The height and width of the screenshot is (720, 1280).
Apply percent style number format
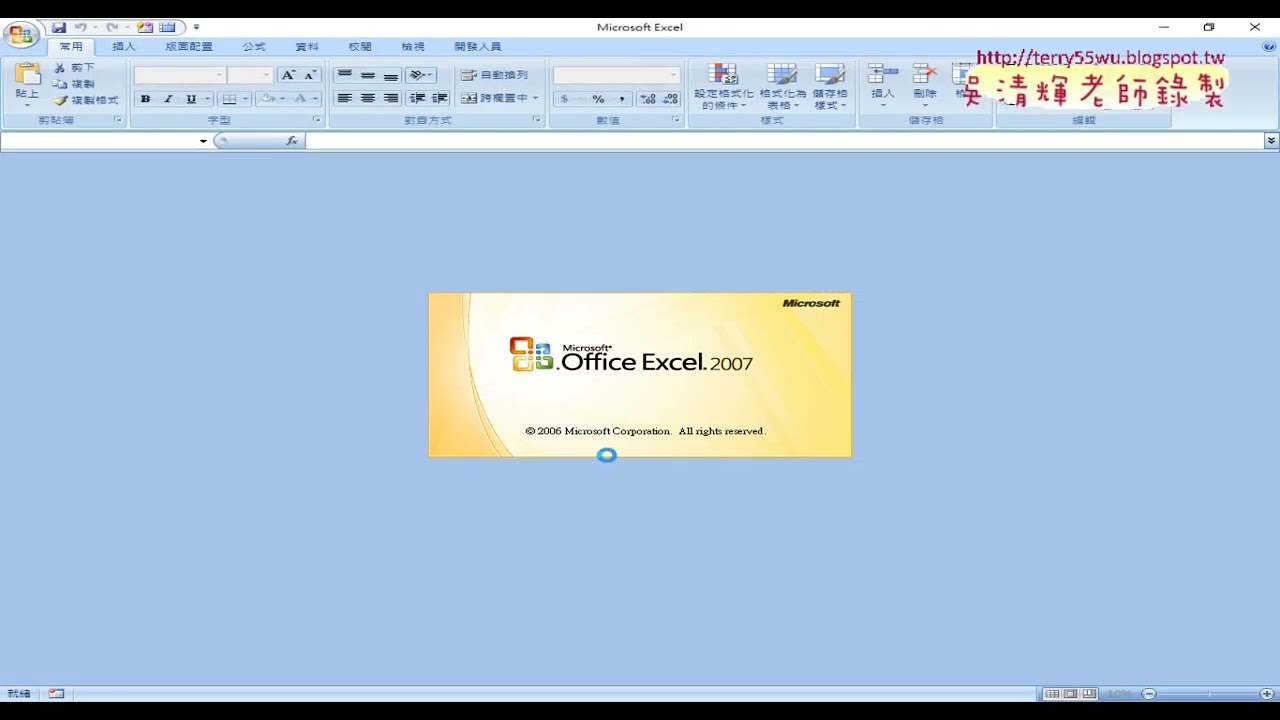pyautogui.click(x=598, y=99)
